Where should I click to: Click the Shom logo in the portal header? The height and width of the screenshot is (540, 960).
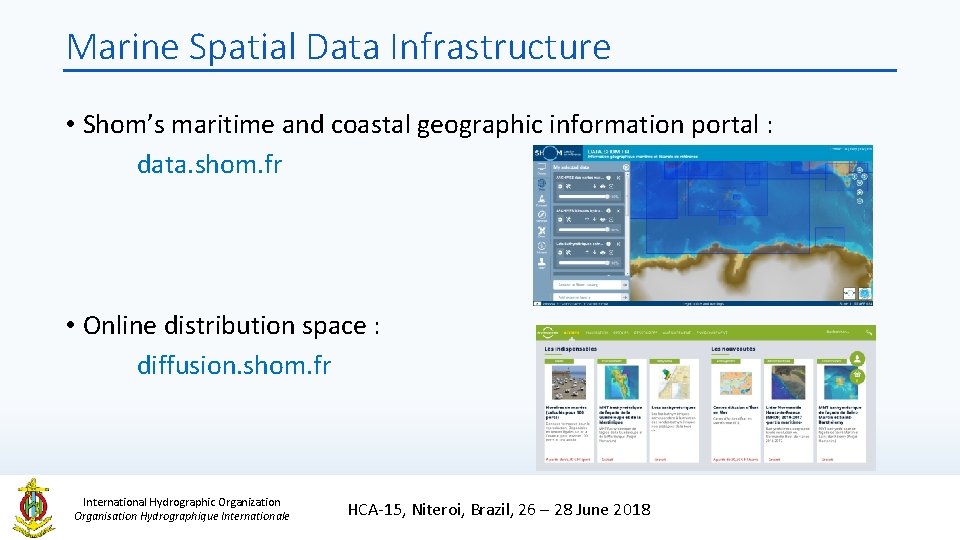(557, 153)
